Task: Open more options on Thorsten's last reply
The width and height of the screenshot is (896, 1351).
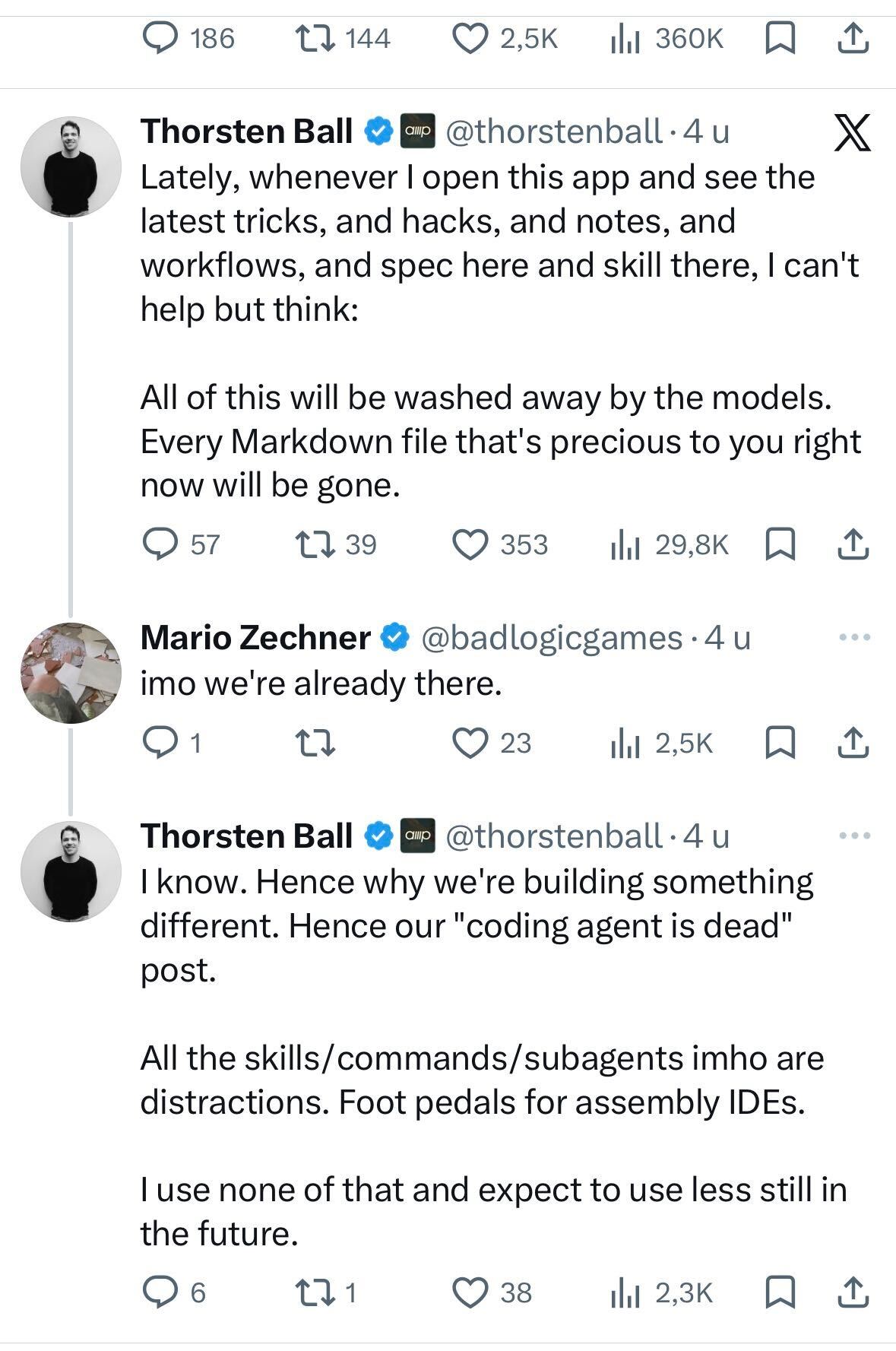Action: pyautogui.click(x=854, y=836)
